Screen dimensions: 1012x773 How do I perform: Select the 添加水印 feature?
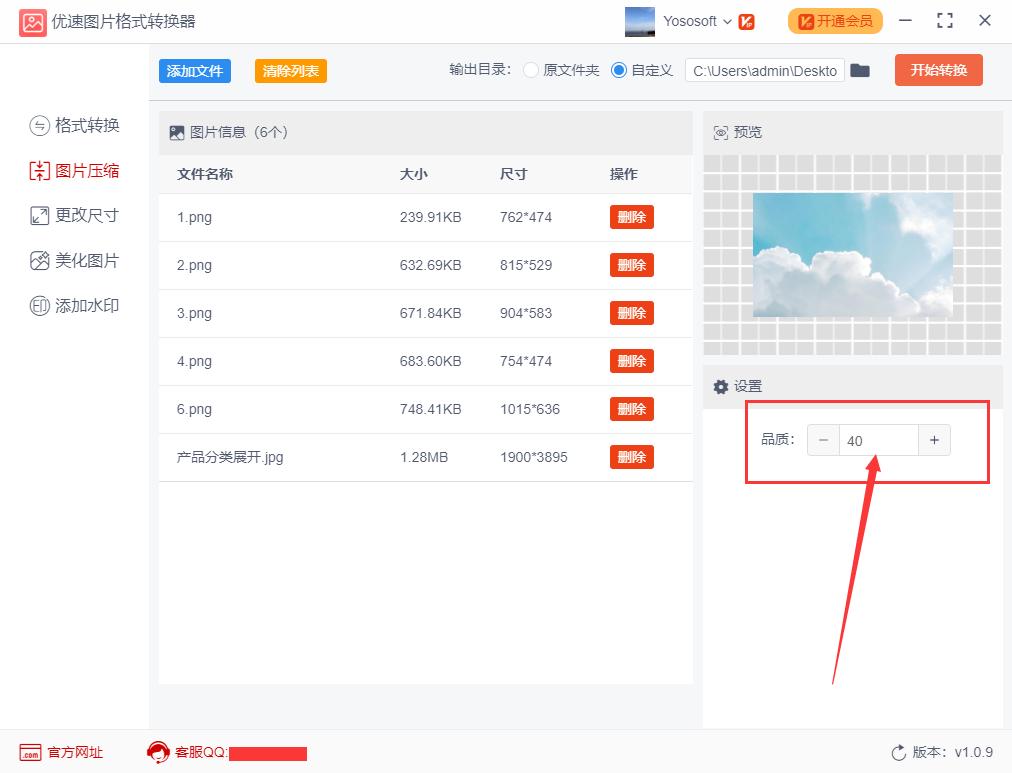point(74,305)
